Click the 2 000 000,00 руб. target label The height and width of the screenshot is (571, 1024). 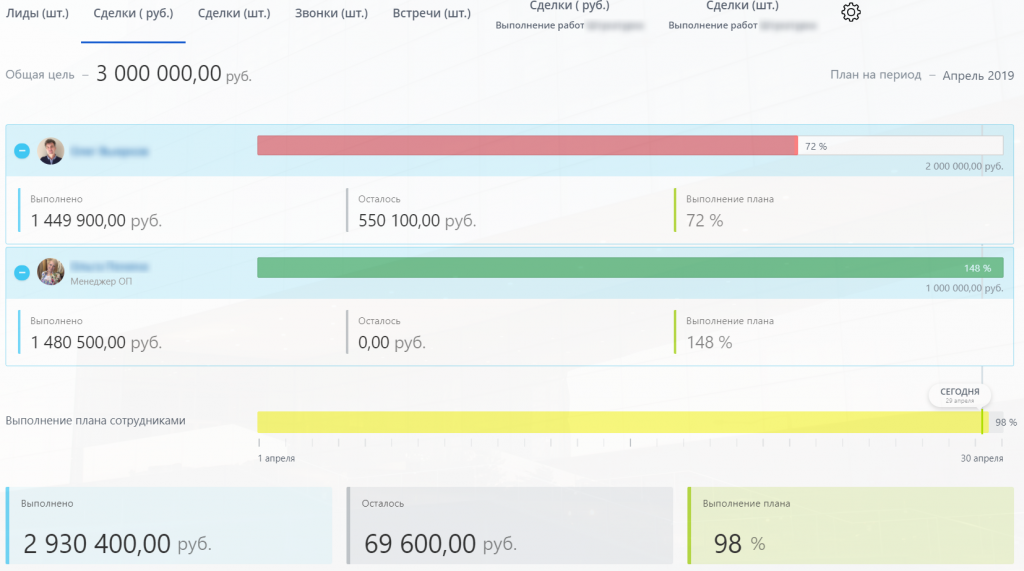click(964, 167)
